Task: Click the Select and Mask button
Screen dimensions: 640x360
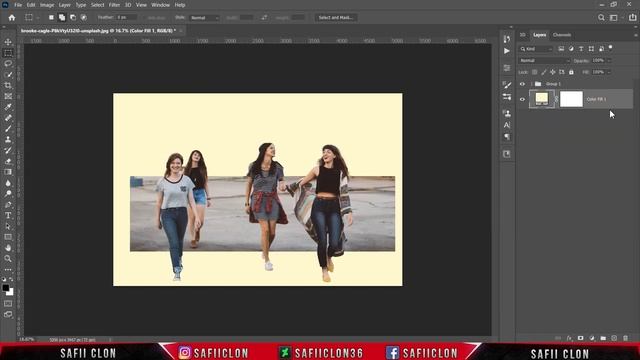Action: (x=336, y=18)
